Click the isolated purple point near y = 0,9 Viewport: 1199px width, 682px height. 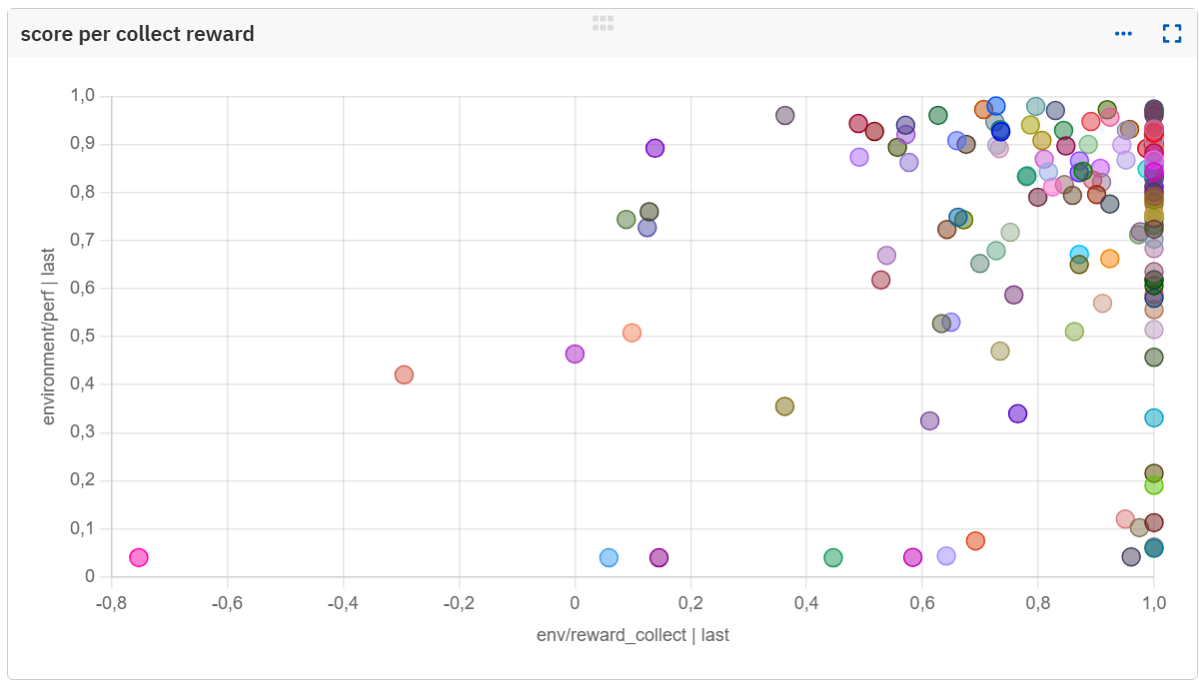(655, 148)
